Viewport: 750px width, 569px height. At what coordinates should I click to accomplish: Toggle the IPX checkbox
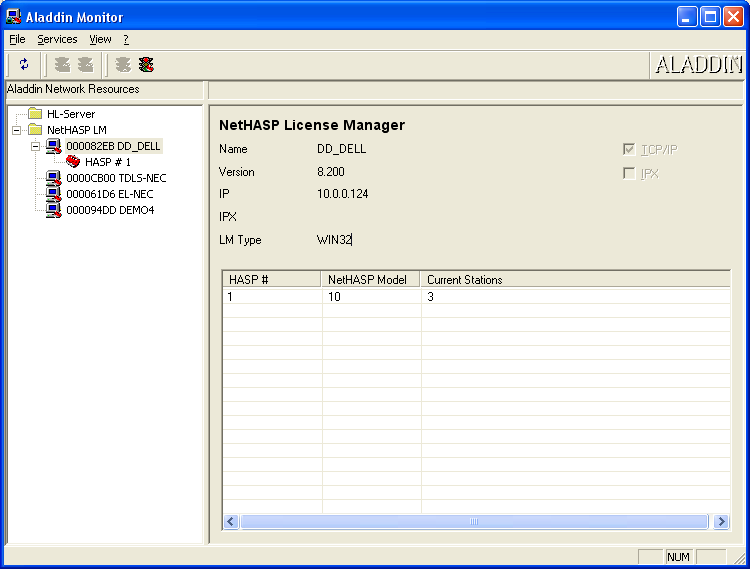[x=629, y=173]
